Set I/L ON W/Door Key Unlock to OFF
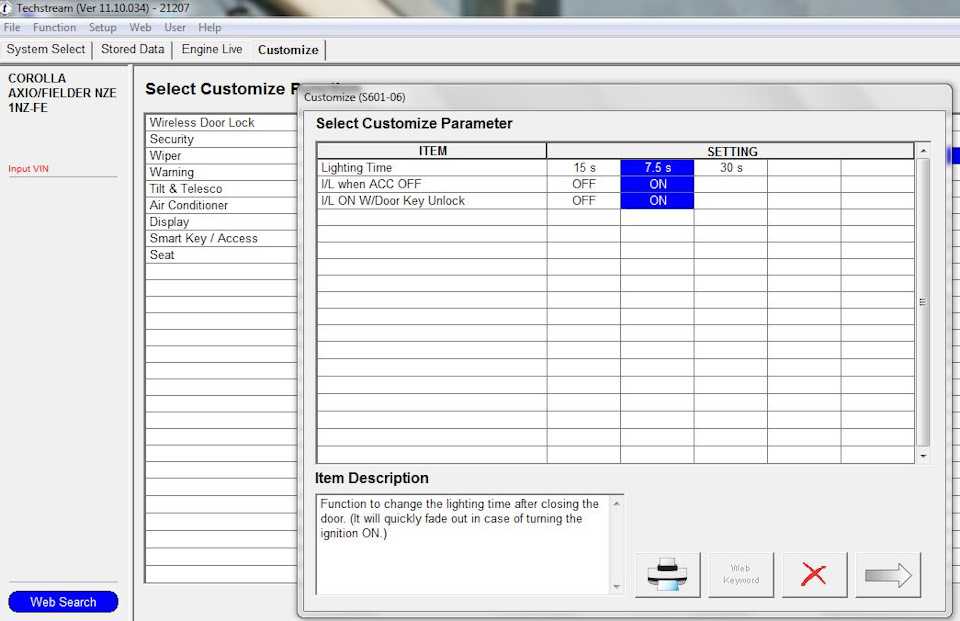This screenshot has height=621, width=960. pyautogui.click(x=584, y=200)
